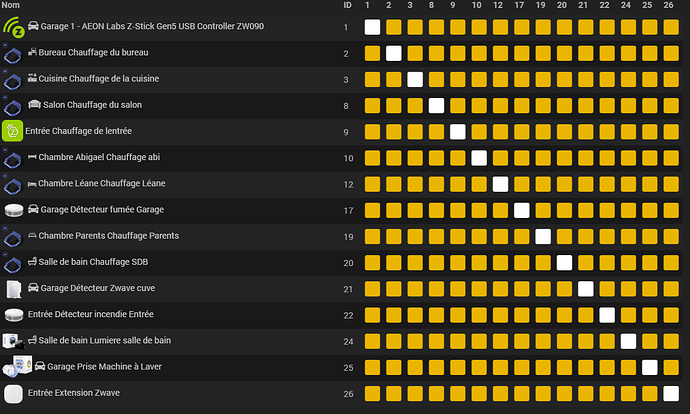This screenshot has width=690, height=414.
Task: Click the green Z-Wave icon for Entrée Chauffage
Action: pyautogui.click(x=13, y=131)
